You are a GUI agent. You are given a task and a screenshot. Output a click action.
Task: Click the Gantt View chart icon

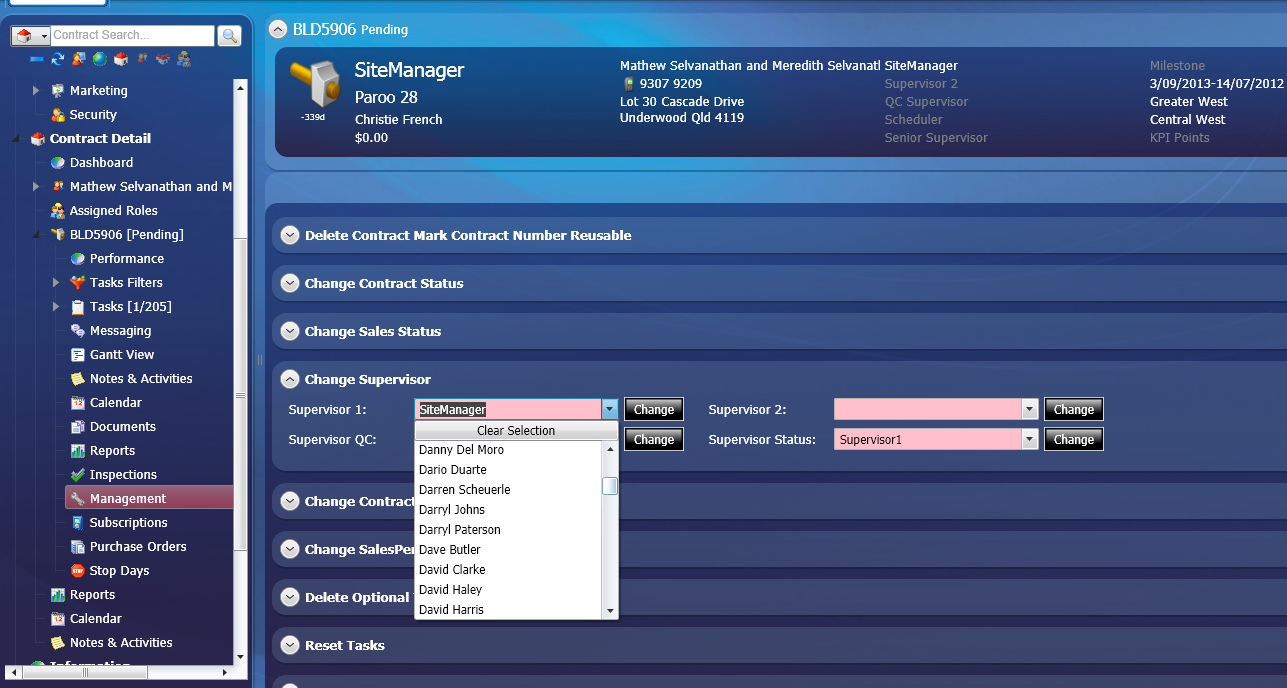coord(78,355)
